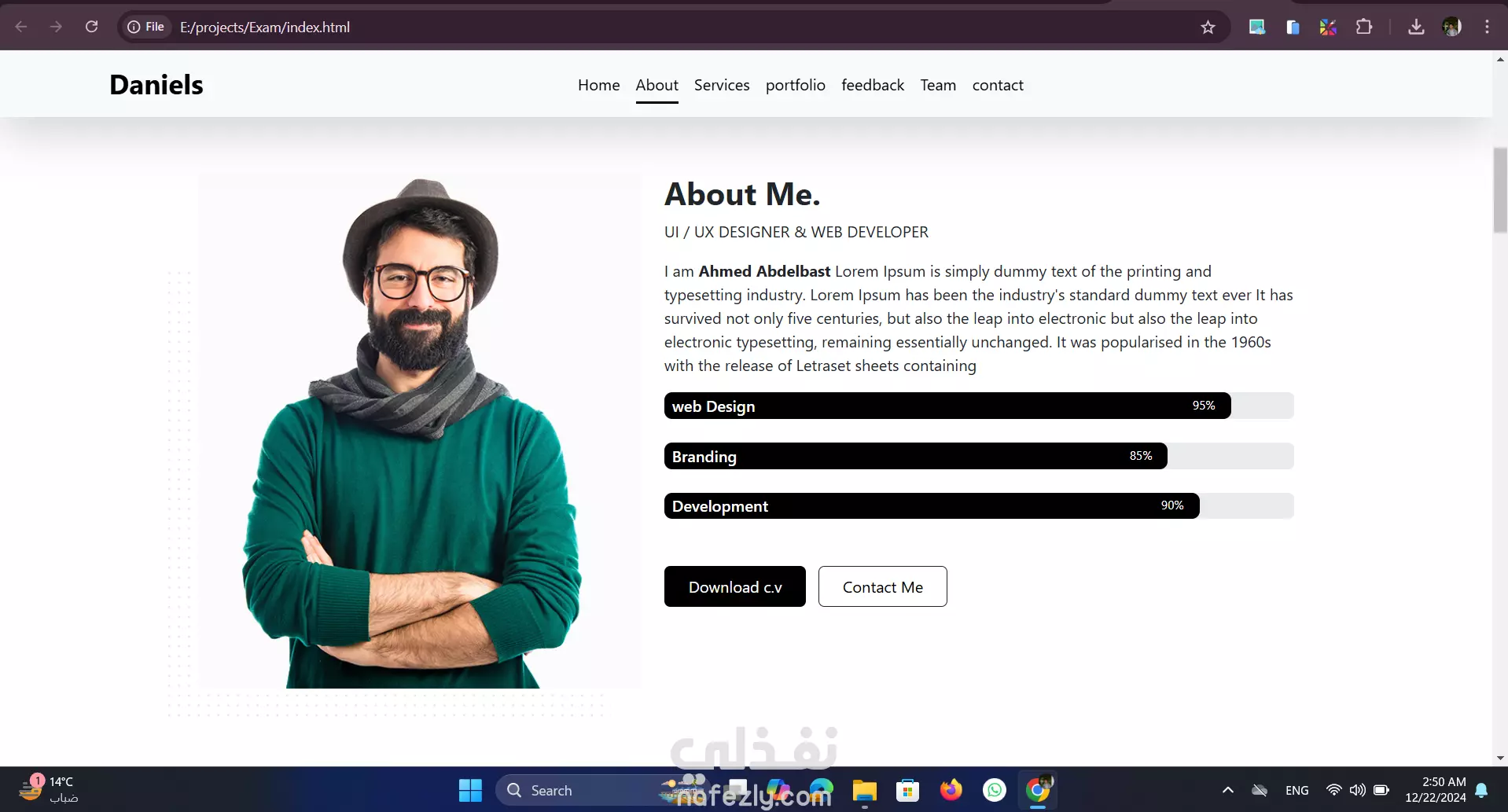
Task: Click the scrollbar down arrow
Action: (x=1500, y=758)
